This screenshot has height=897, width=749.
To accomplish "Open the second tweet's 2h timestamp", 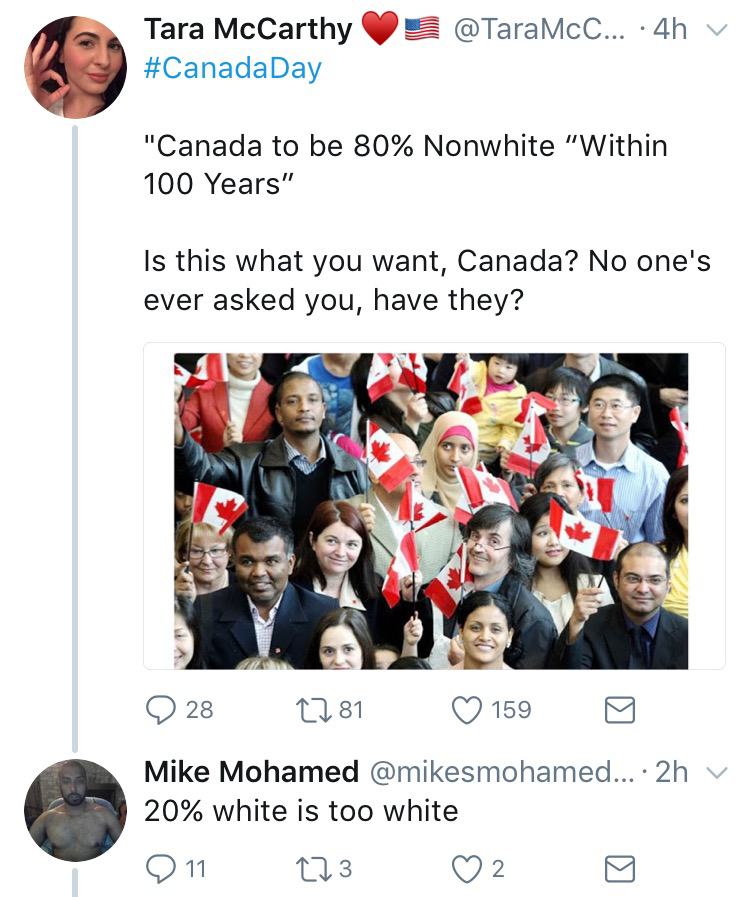I will (x=672, y=772).
